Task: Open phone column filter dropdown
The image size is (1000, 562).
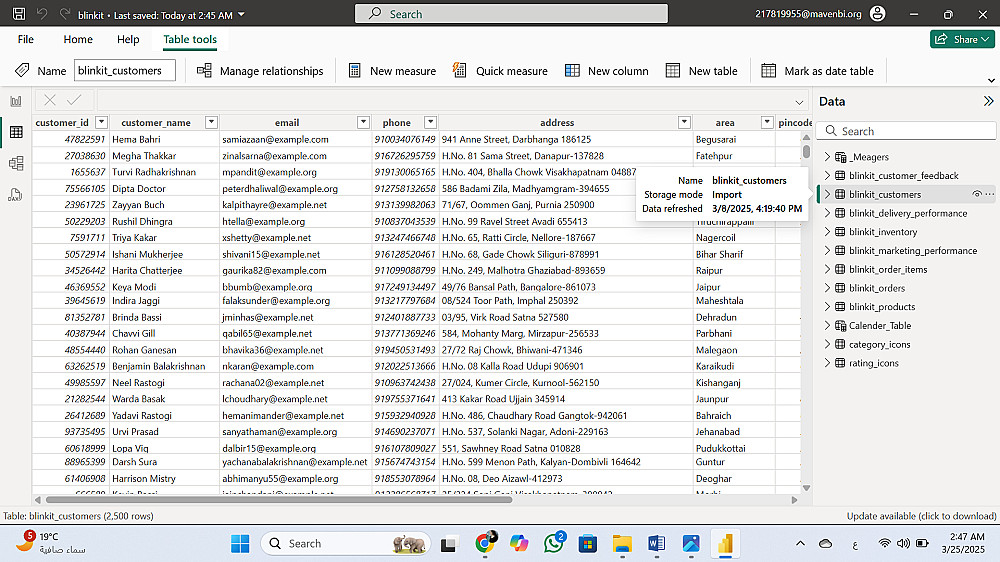Action: 430,122
